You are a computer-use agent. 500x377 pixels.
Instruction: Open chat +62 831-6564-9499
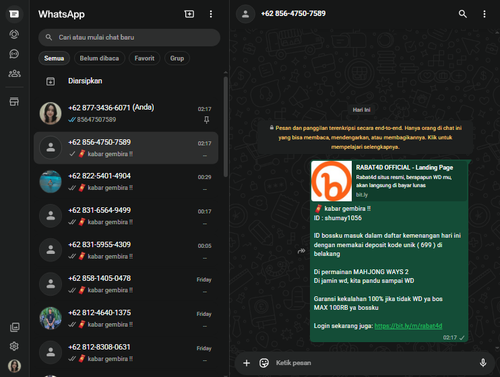point(126,216)
